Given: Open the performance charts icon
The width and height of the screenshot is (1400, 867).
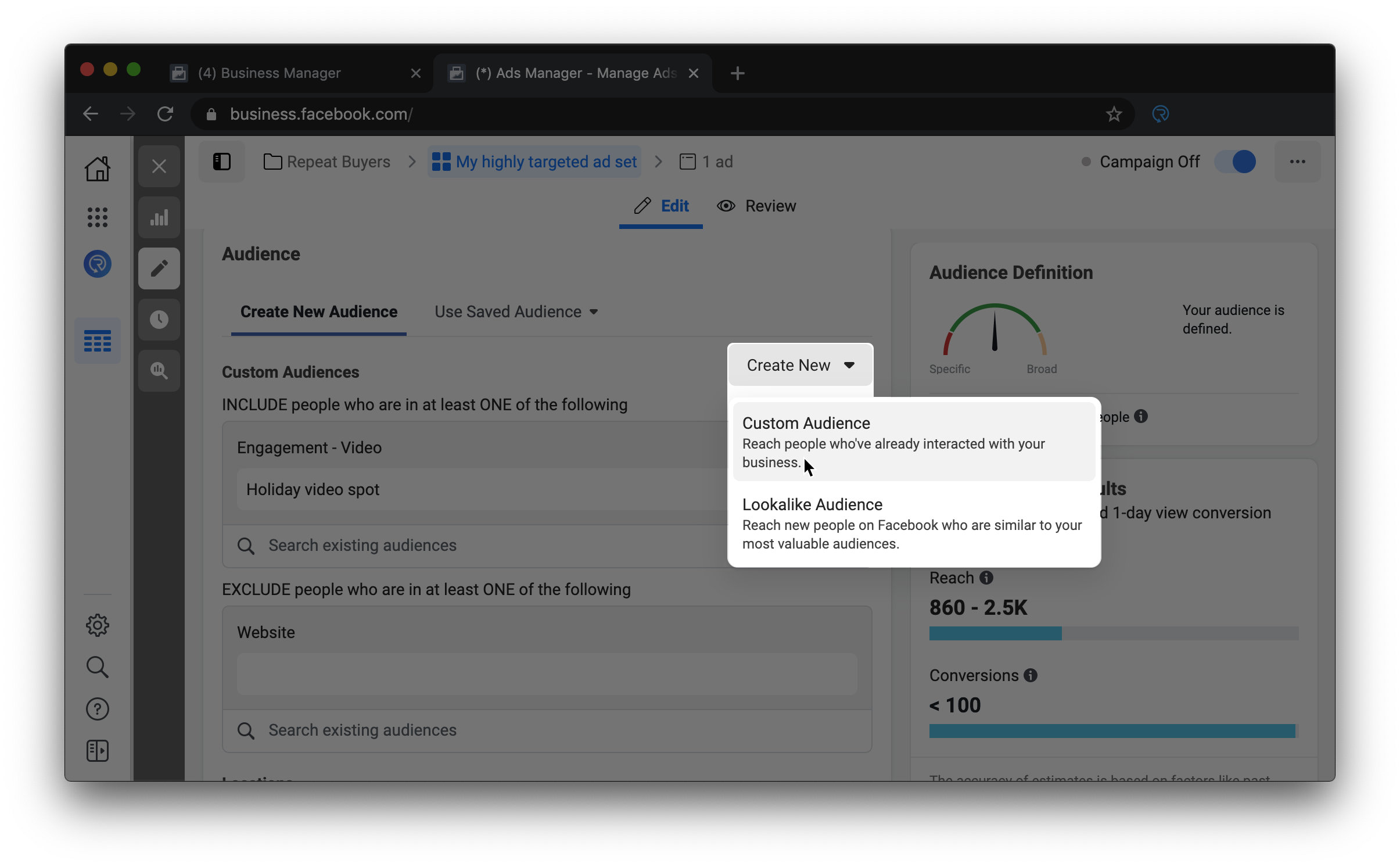Looking at the screenshot, I should 159,217.
